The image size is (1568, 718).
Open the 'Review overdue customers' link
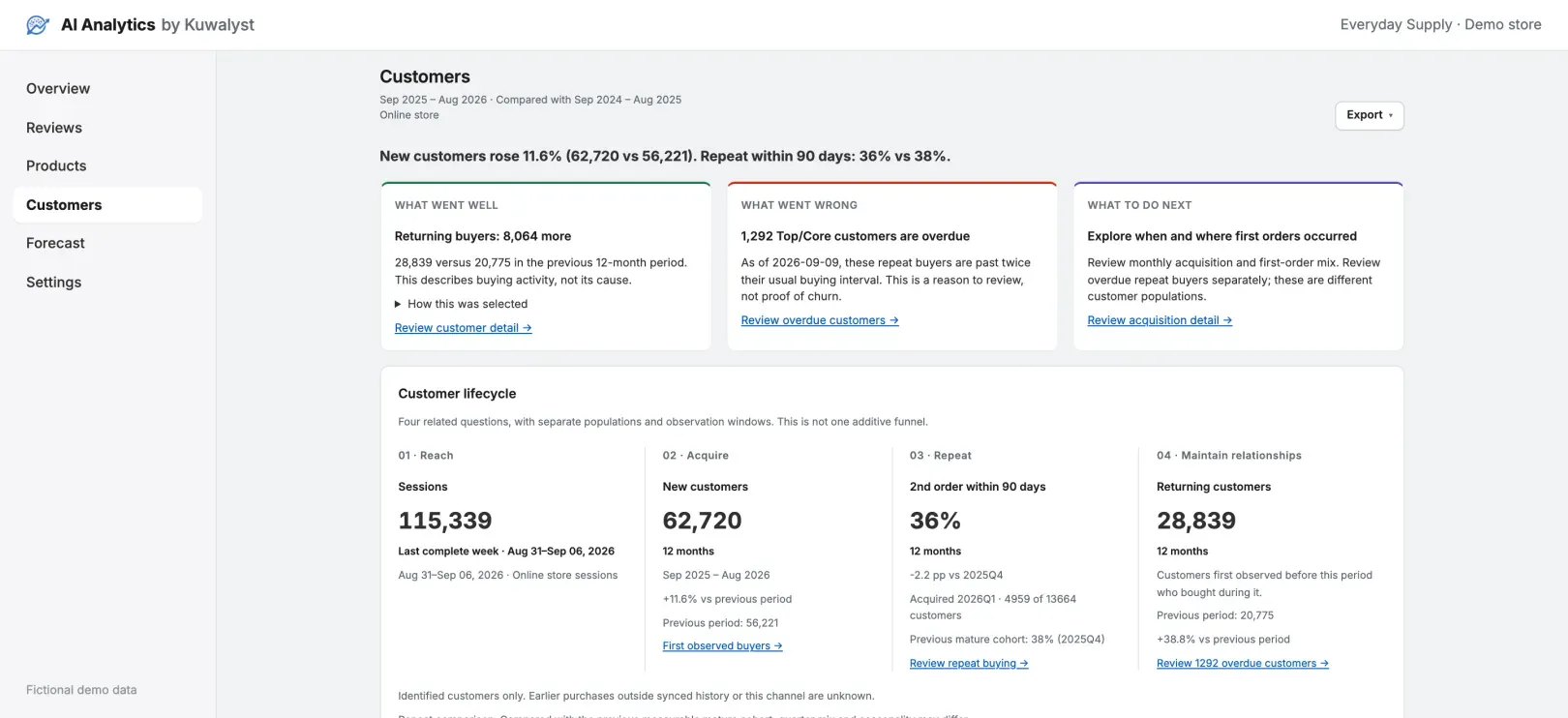point(820,320)
